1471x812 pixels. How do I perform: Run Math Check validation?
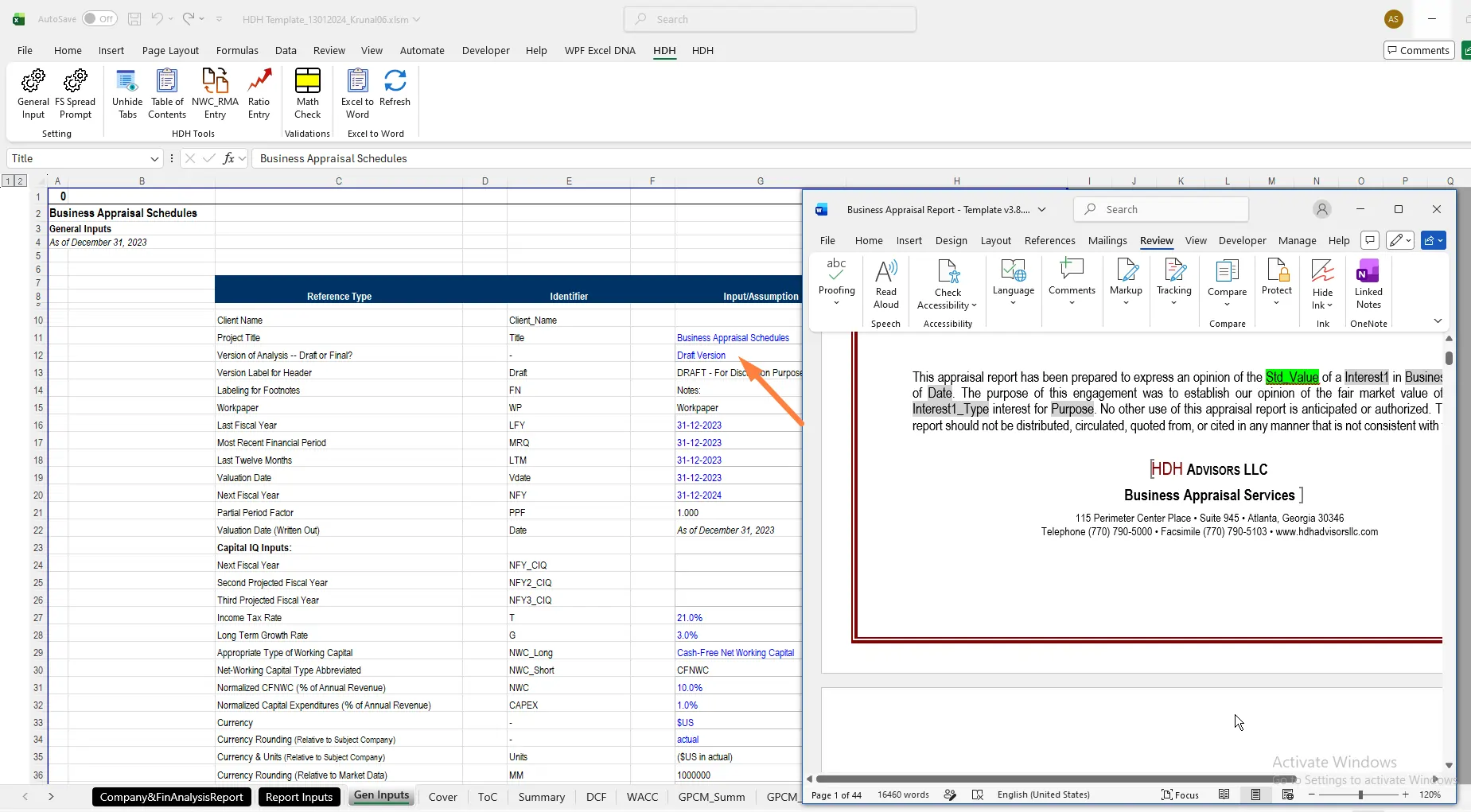coord(308,94)
